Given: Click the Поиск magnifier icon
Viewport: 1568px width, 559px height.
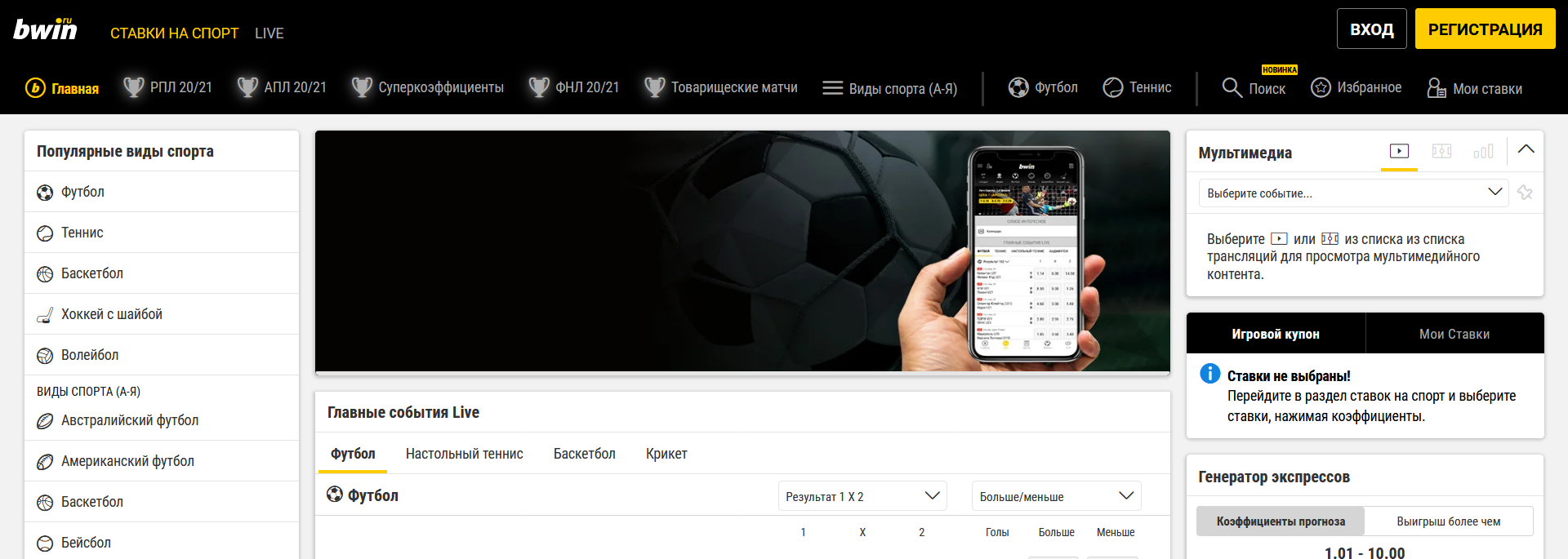Looking at the screenshot, I should pos(1232,87).
